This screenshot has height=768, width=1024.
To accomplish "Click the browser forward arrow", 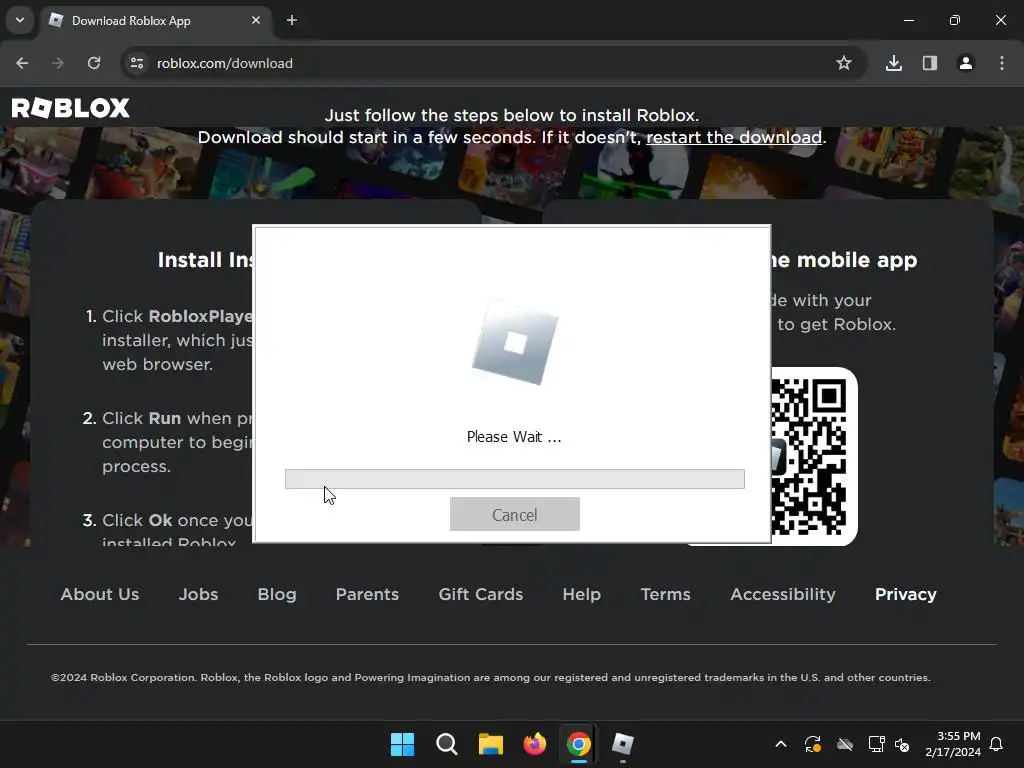I will [x=58, y=63].
